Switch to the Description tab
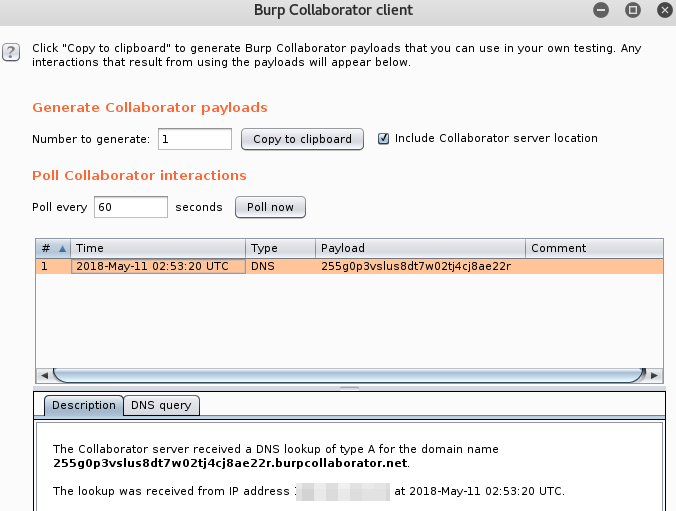 click(84, 405)
